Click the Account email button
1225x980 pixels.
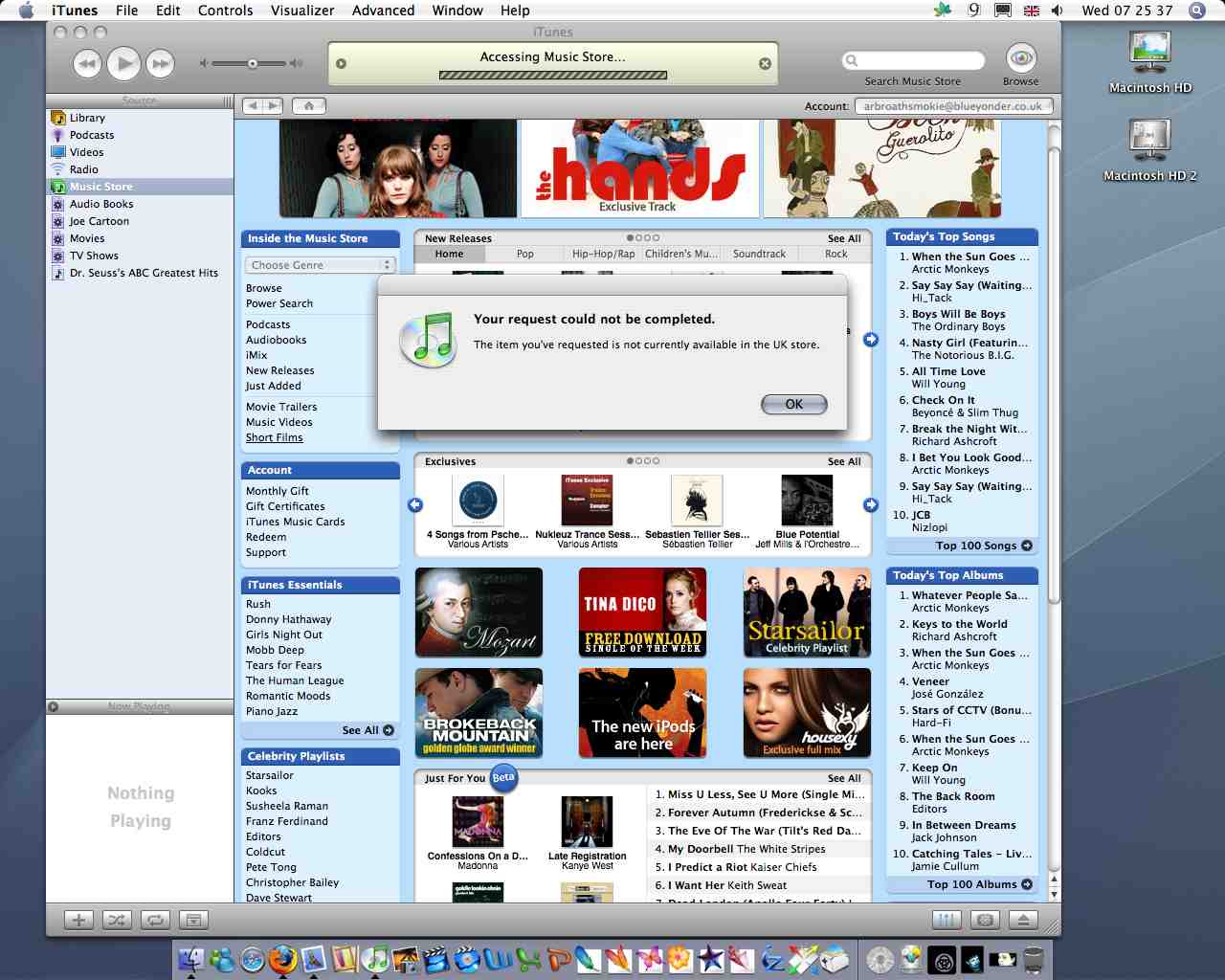pos(953,106)
